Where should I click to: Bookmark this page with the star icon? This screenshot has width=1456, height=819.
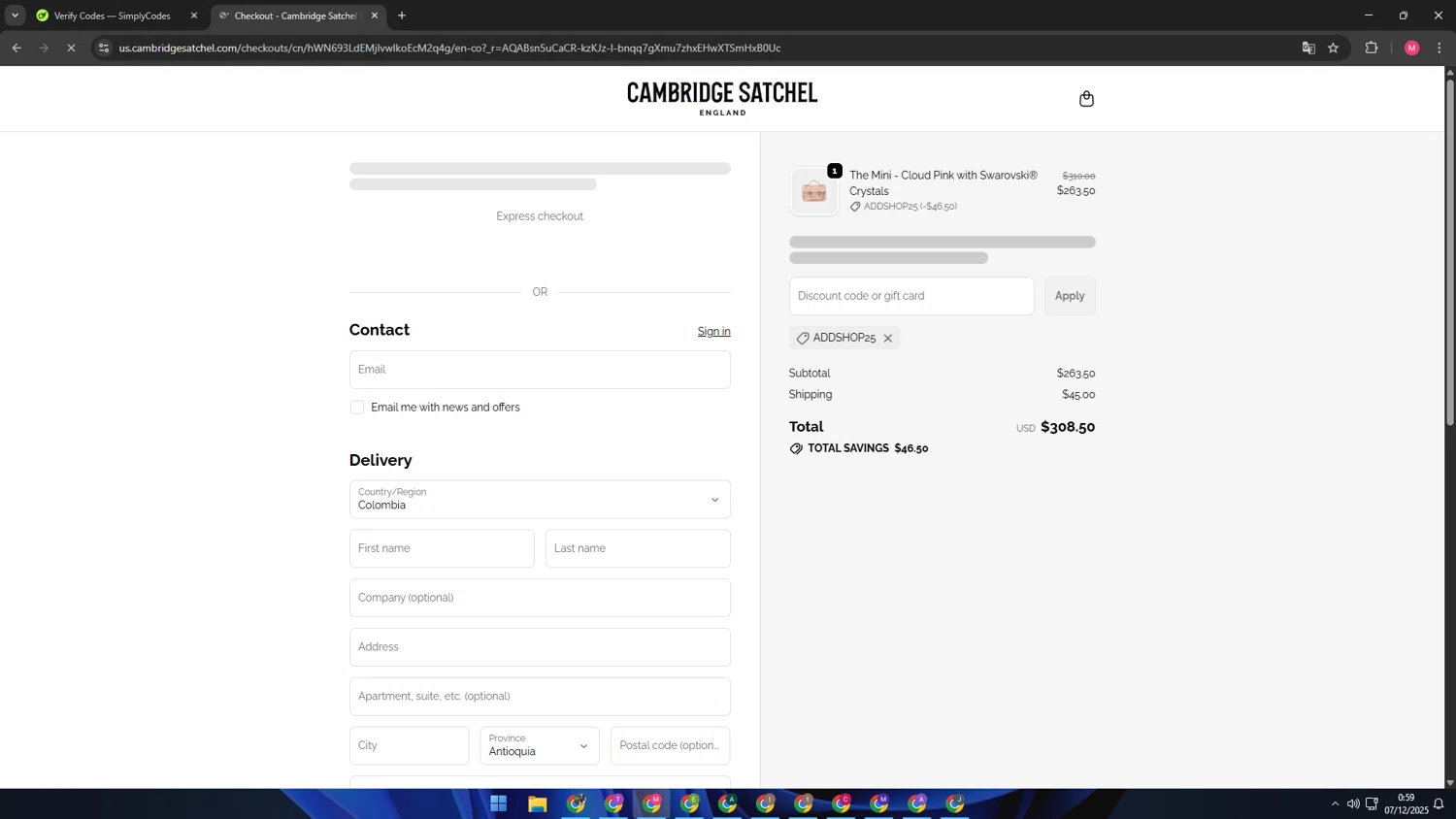coord(1334,48)
